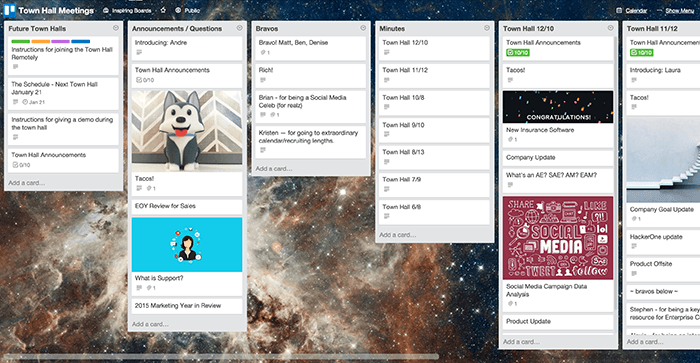The height and width of the screenshot is (363, 700).
Task: Click comment badge on What is Support? card
Action: [151, 288]
